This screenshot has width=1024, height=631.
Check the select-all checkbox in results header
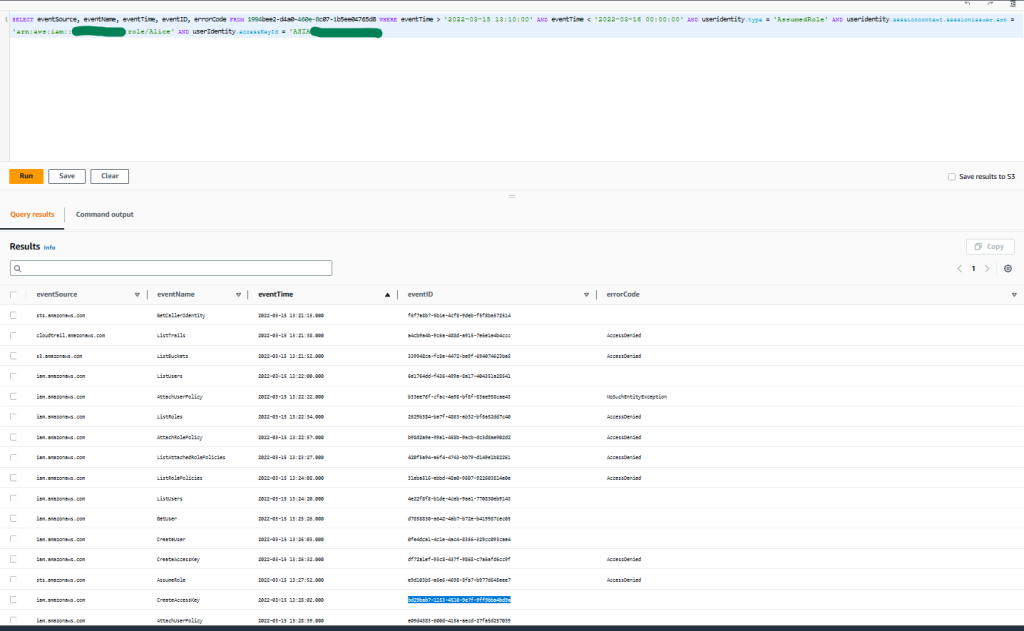[12, 294]
